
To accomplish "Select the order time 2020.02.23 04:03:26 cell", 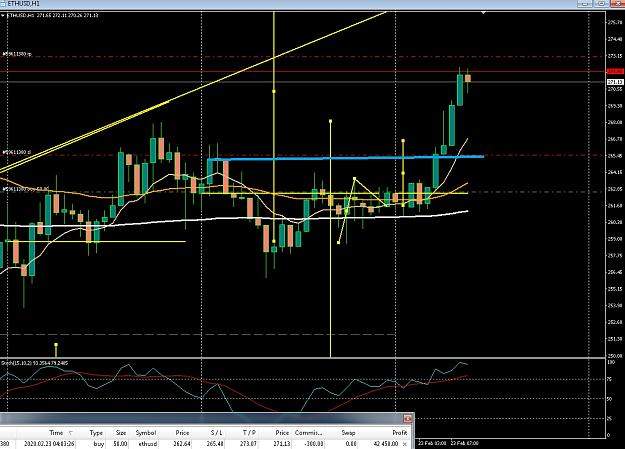I will pos(49,444).
